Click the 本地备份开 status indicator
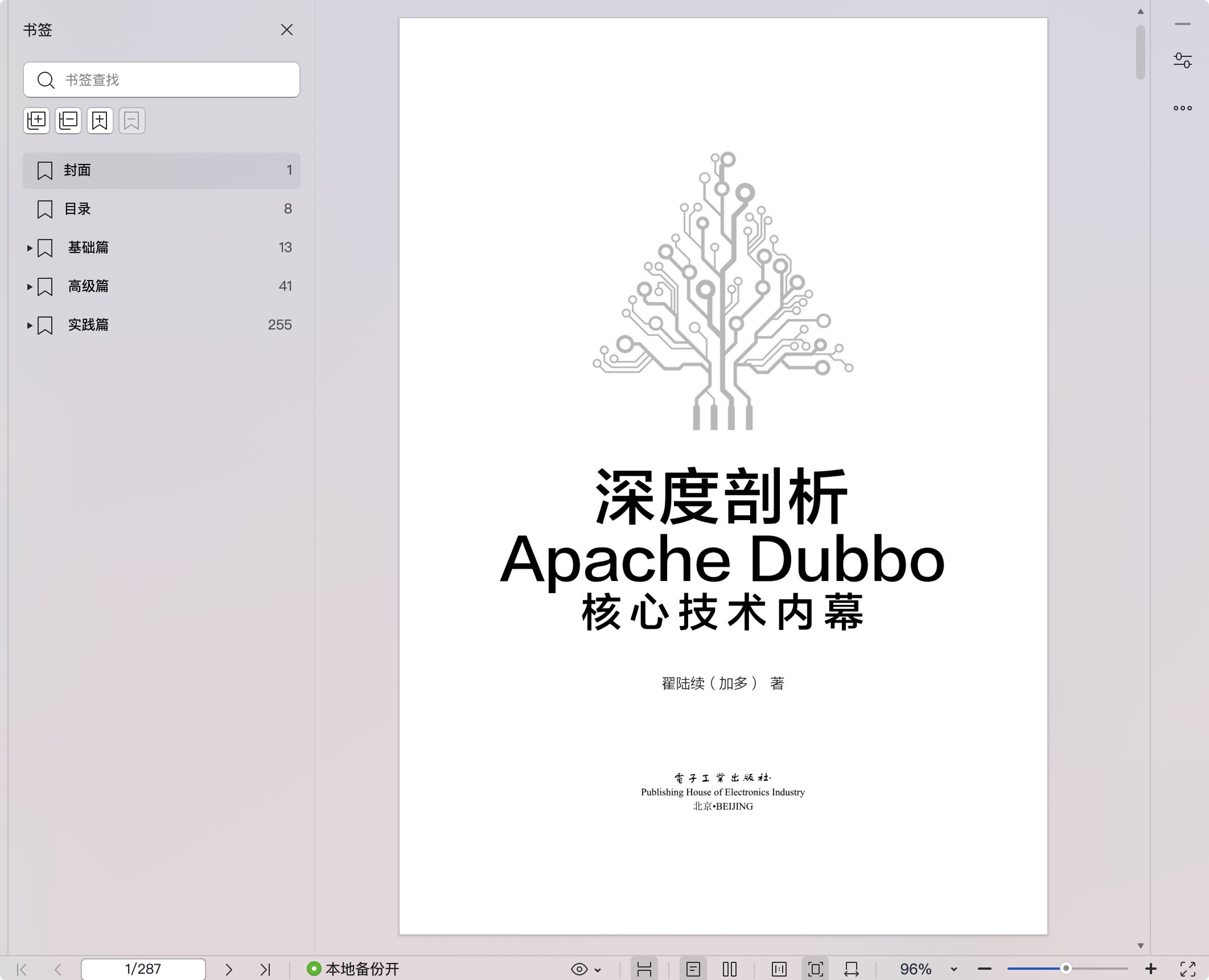The height and width of the screenshot is (980, 1209). [353, 969]
